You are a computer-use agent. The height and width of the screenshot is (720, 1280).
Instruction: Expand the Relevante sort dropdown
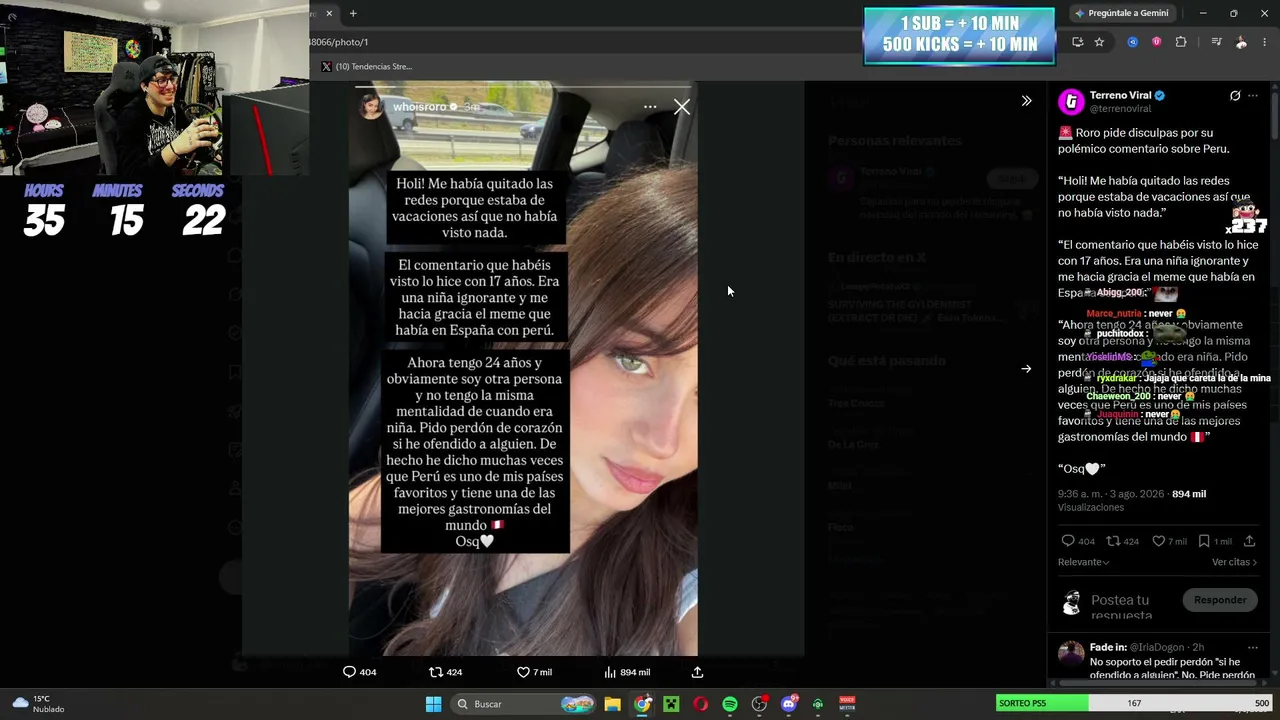click(1084, 562)
